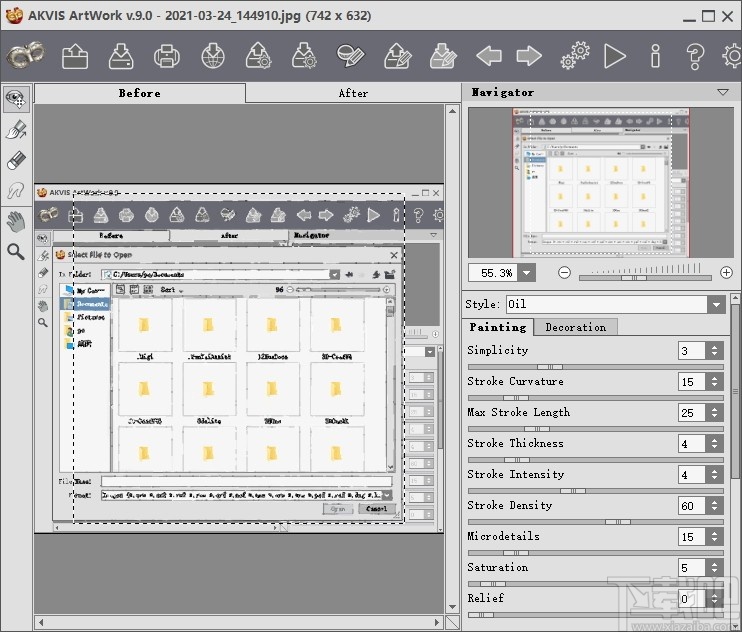
Task: Collapse the Navigator panel
Action: pos(723,92)
